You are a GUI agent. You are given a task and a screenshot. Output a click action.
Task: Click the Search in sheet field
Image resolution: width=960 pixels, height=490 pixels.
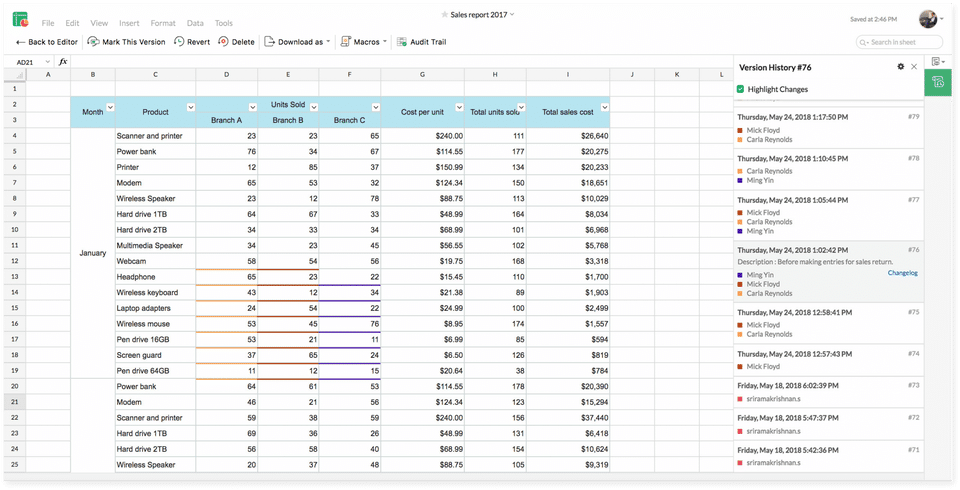(x=900, y=42)
